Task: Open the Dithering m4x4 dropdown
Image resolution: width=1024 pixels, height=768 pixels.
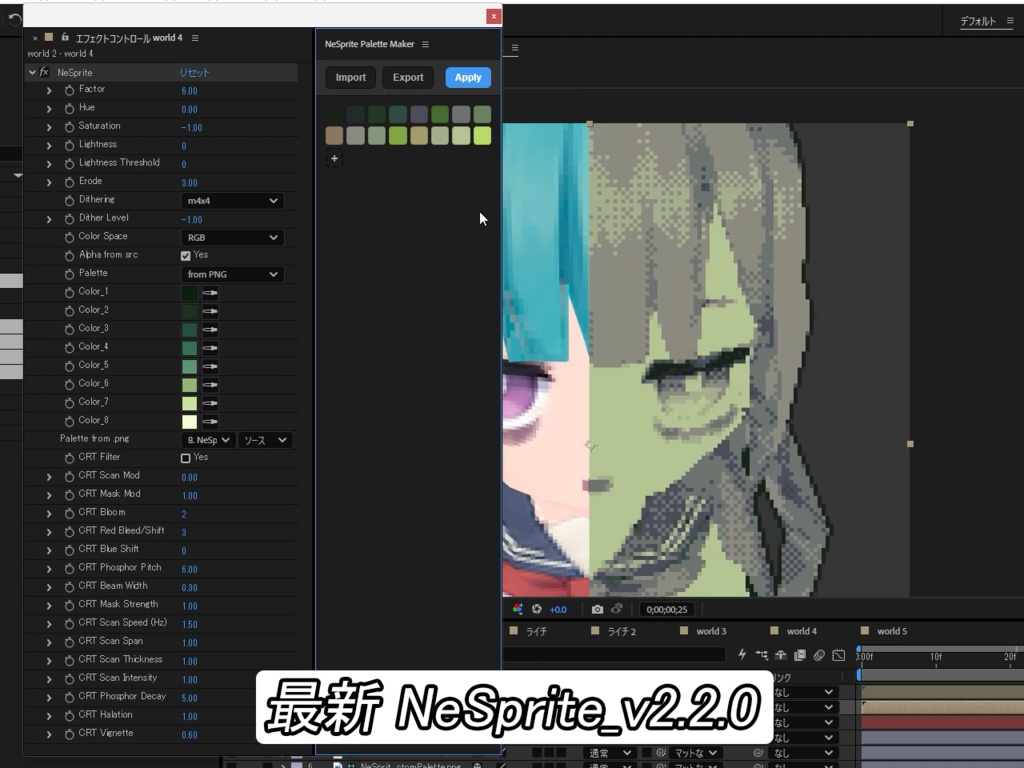Action: 232,200
